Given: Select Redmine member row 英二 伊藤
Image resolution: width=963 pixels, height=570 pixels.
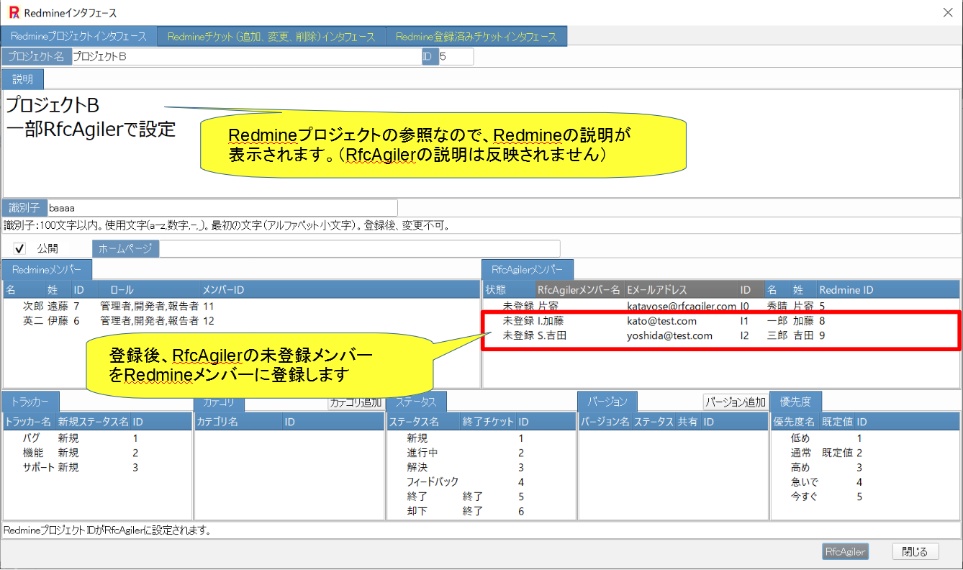Looking at the screenshot, I should [x=241, y=321].
